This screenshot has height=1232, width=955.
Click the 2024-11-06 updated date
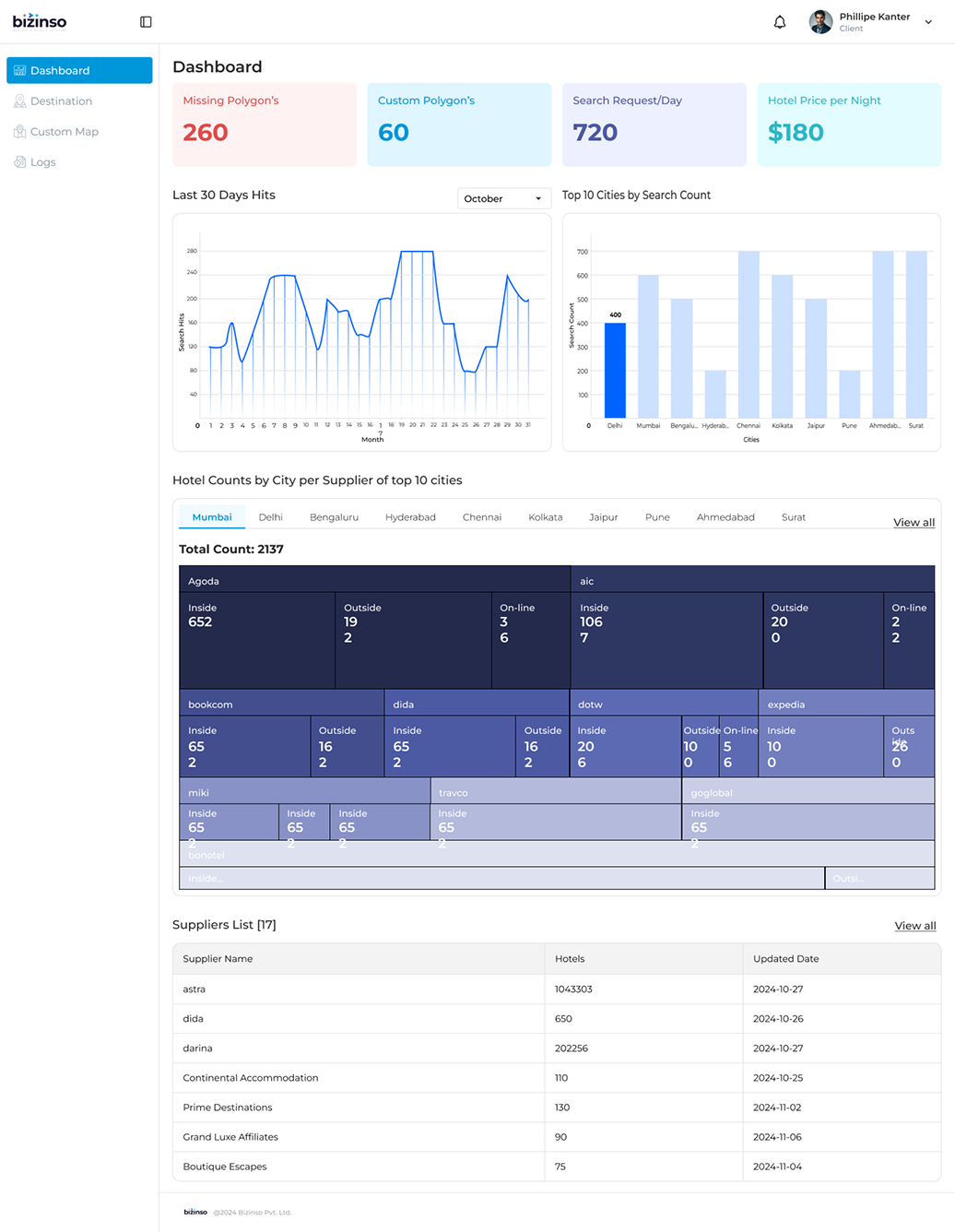point(777,1137)
